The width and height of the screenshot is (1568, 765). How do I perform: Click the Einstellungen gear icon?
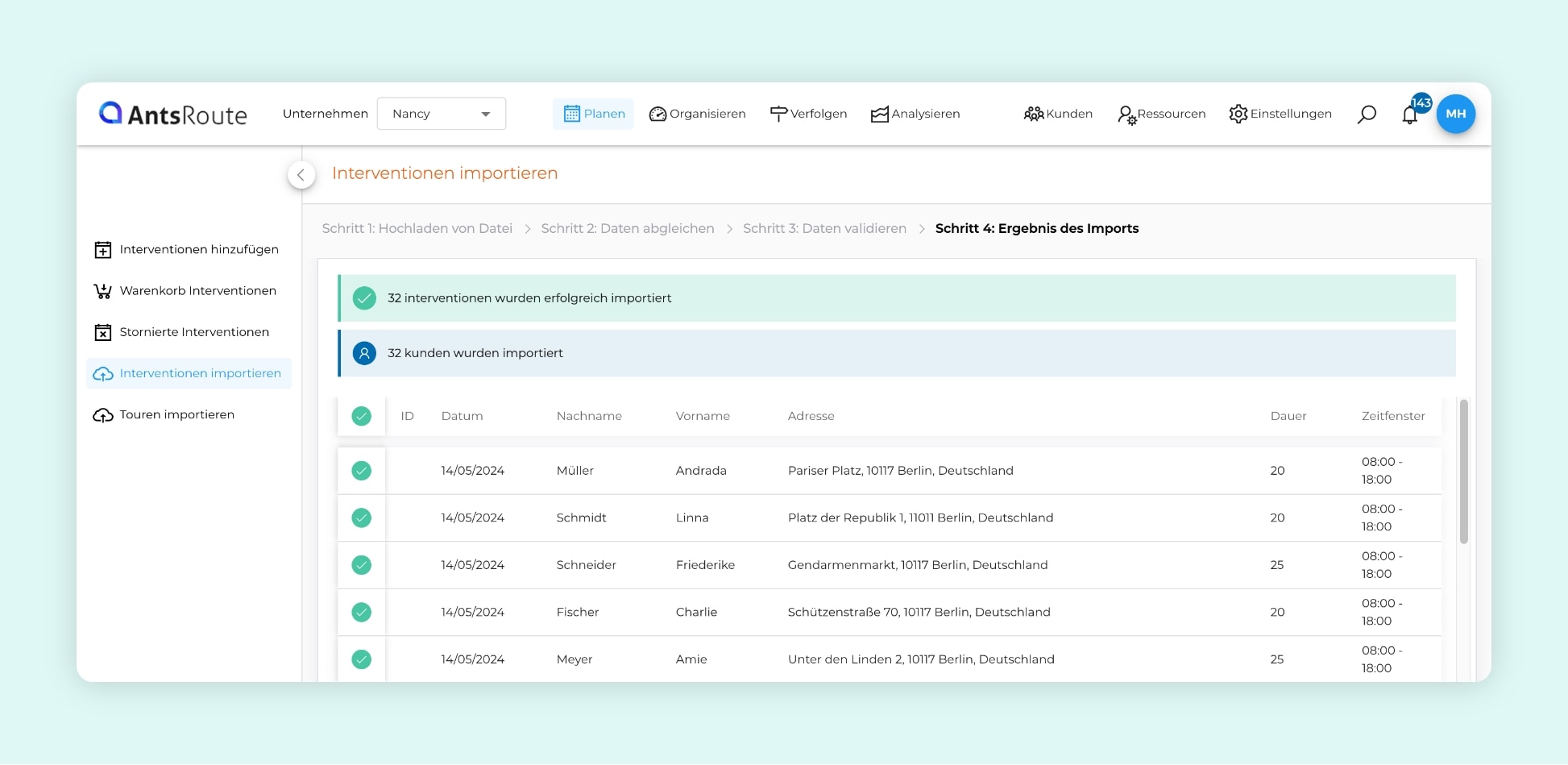[1238, 114]
